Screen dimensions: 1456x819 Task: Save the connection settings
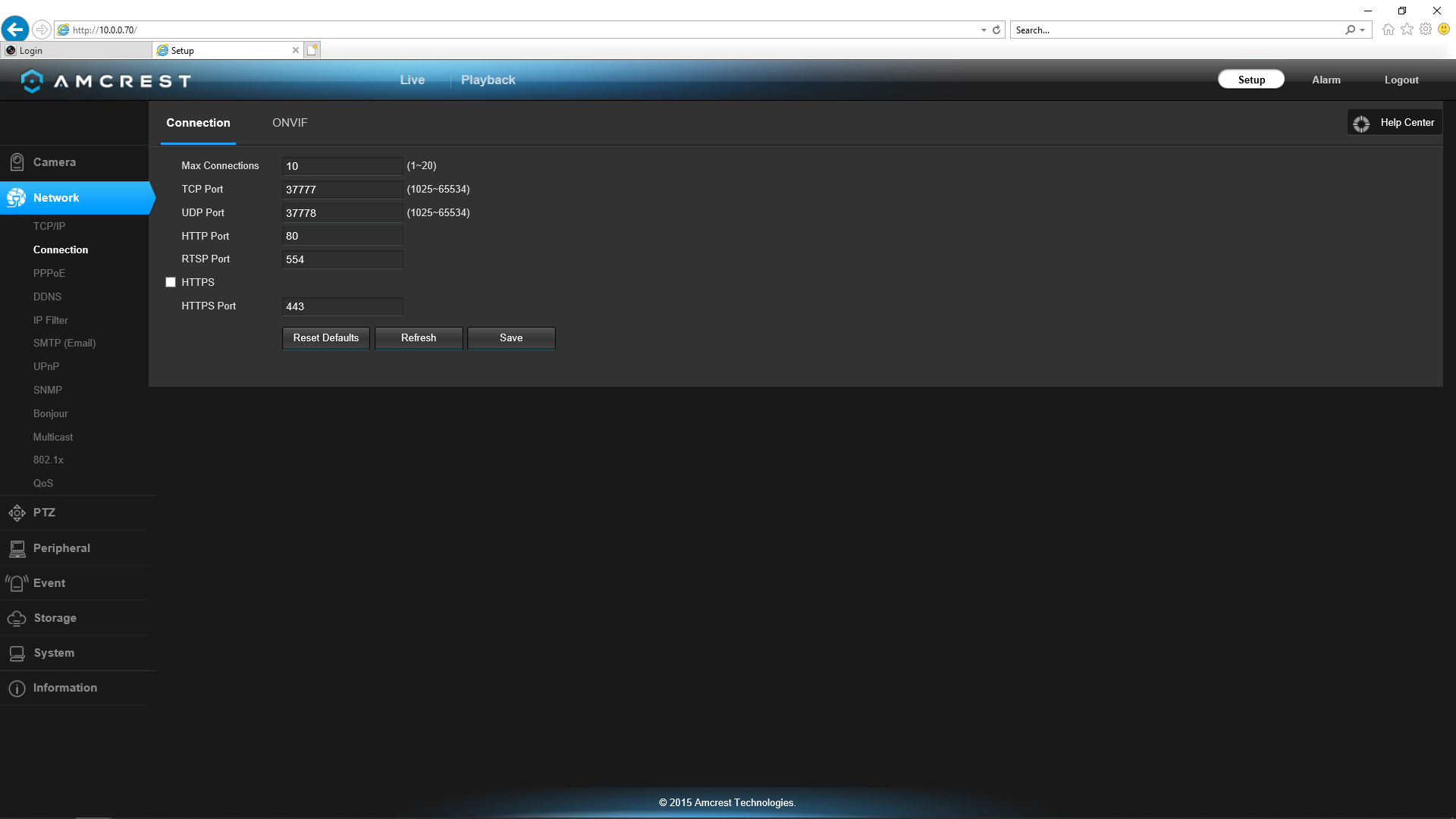click(511, 338)
